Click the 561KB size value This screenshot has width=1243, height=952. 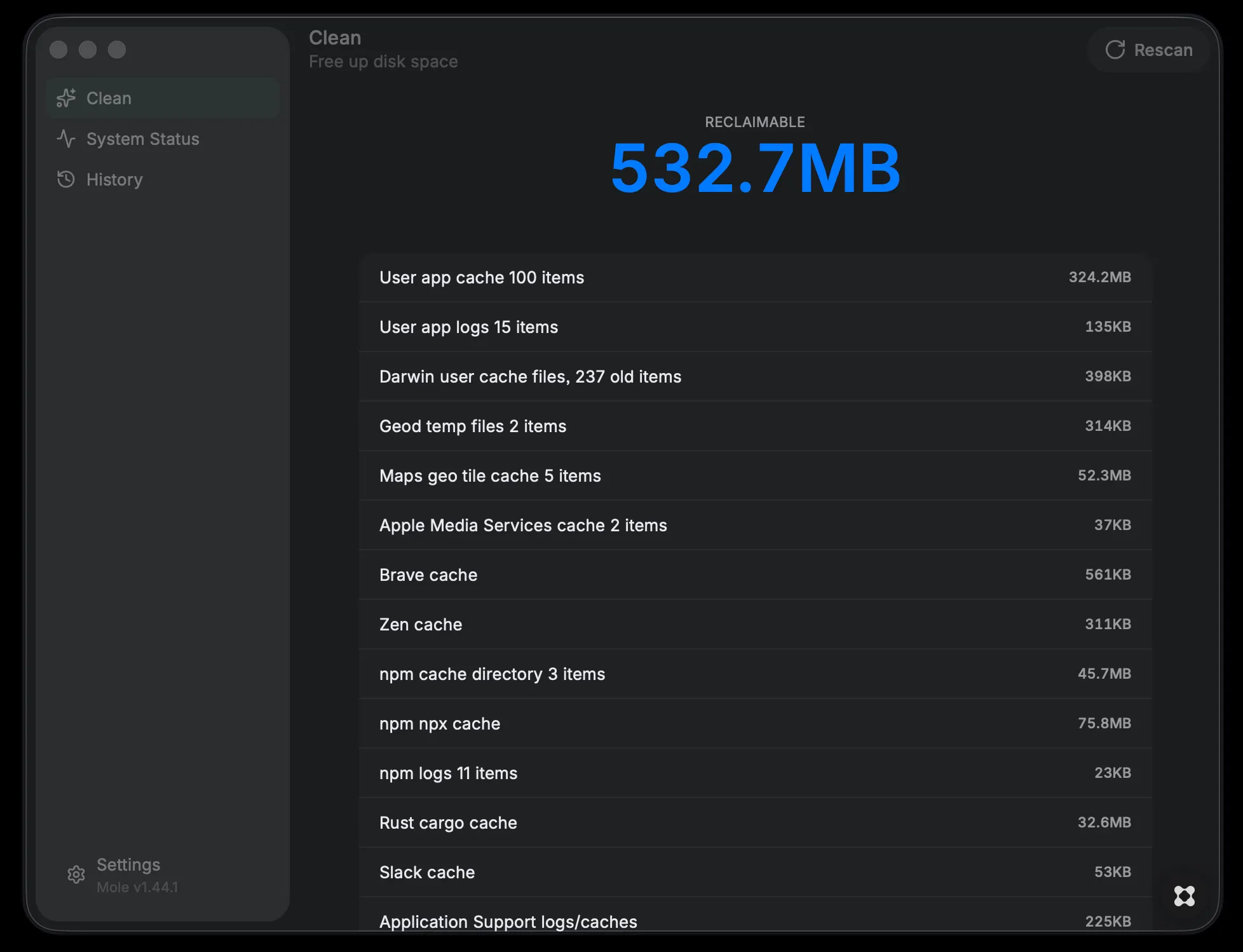(x=1108, y=575)
